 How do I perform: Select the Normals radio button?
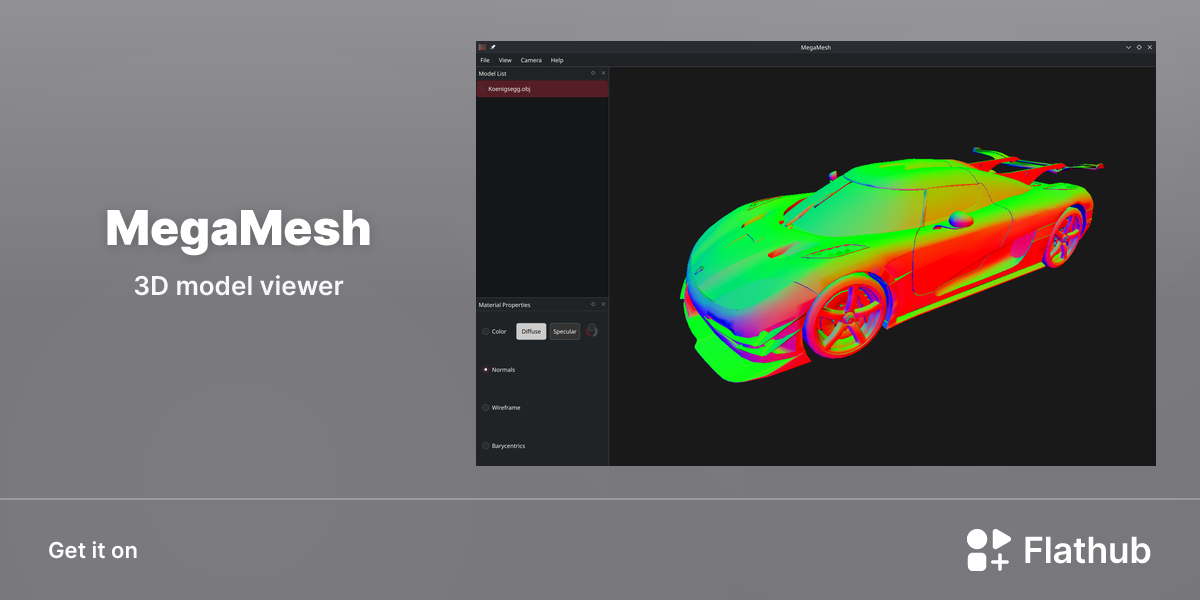coord(486,369)
